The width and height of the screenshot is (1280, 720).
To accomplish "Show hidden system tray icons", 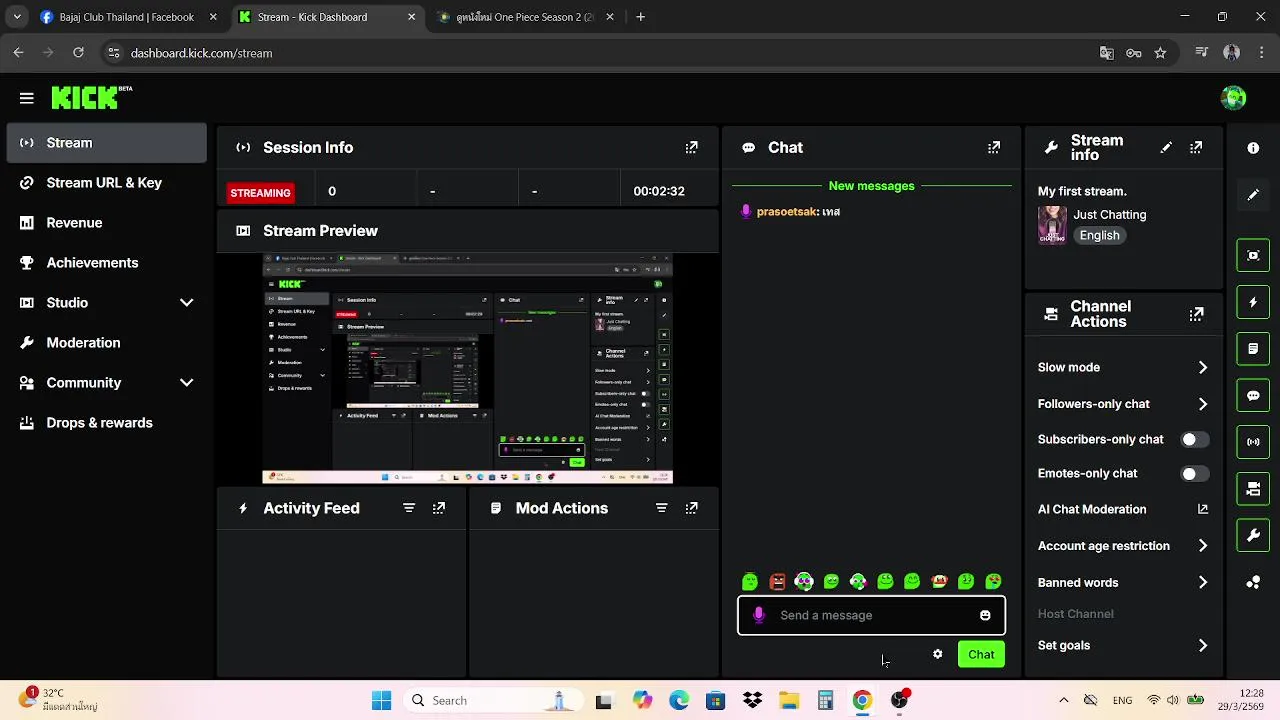I will pos(1063,700).
